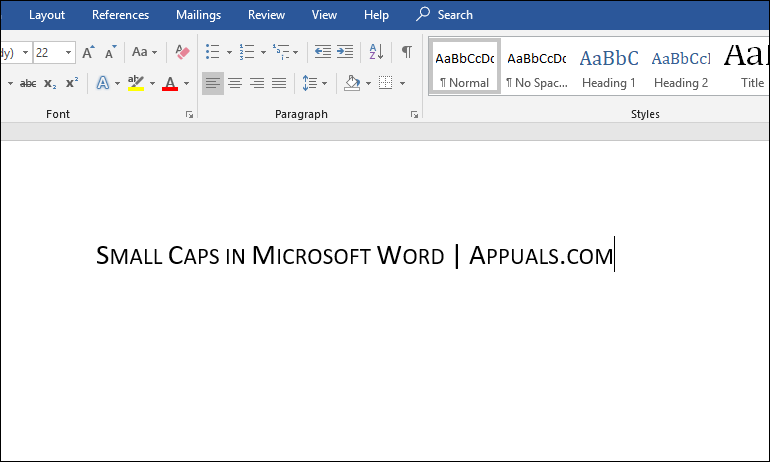Viewport: 770px width, 462px height.
Task: Apply Text Effects and Typography
Action: (103, 83)
